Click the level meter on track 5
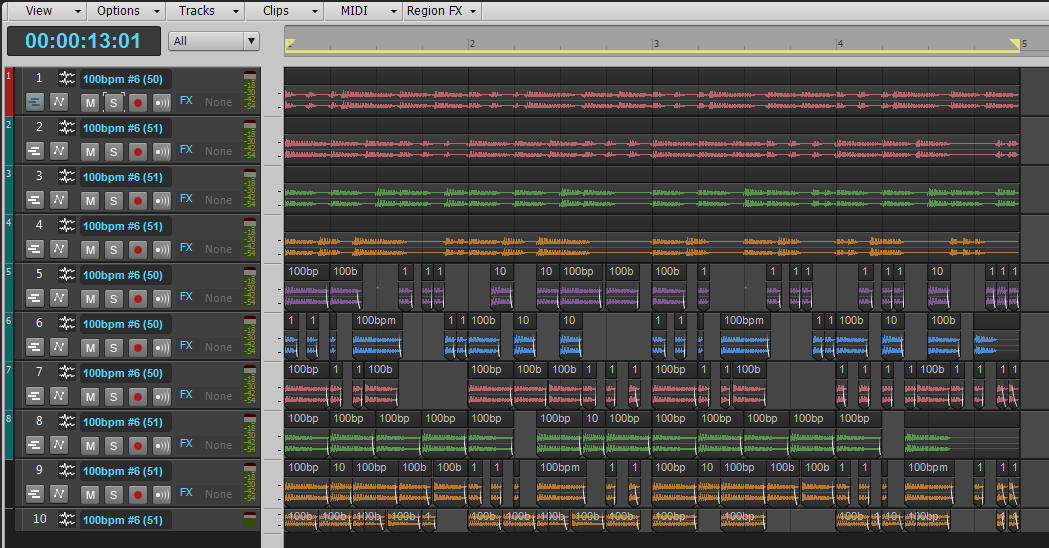This screenshot has height=548, width=1049. (250, 286)
